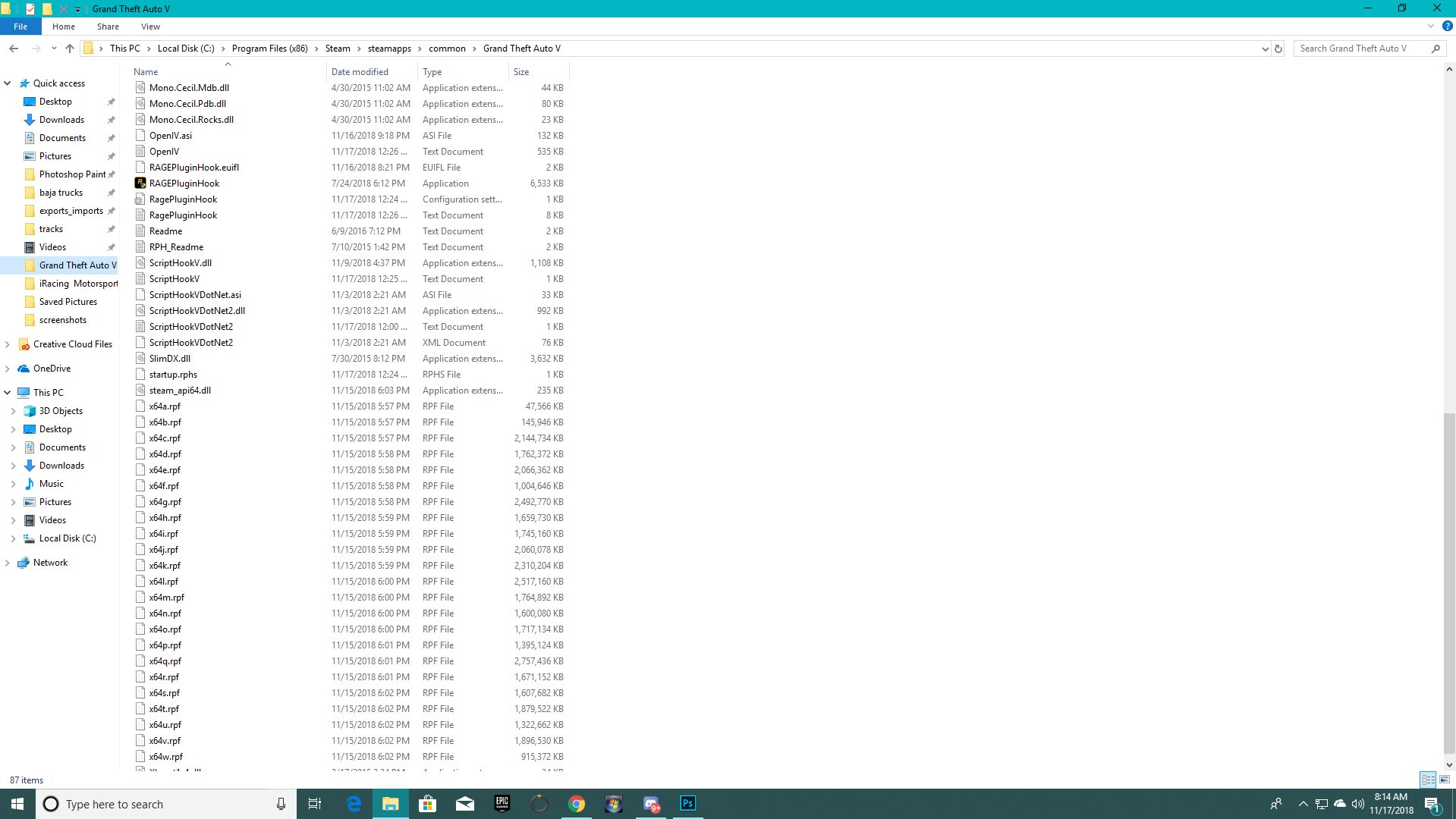This screenshot has width=1456, height=819.
Task: Expand the Network tree node
Action: pyautogui.click(x=8, y=563)
